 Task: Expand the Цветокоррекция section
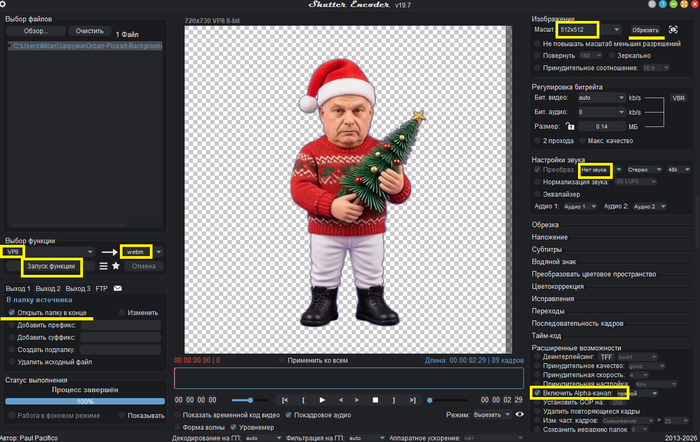pos(558,286)
